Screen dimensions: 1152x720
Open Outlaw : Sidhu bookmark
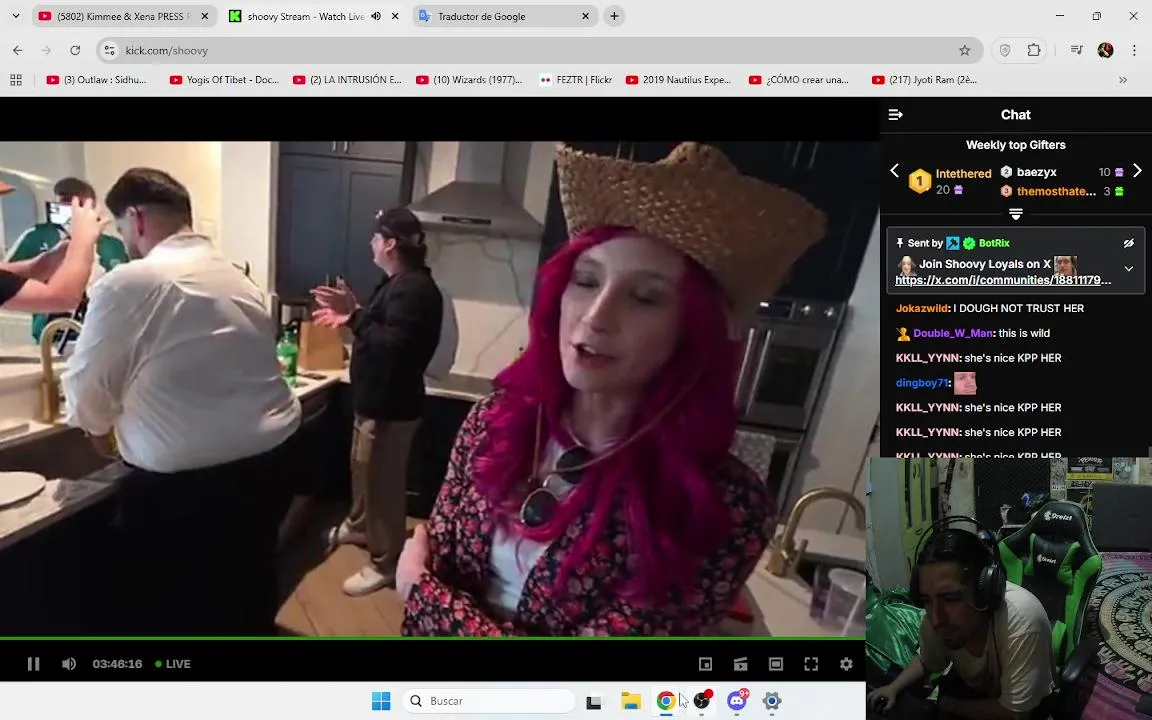[97, 80]
